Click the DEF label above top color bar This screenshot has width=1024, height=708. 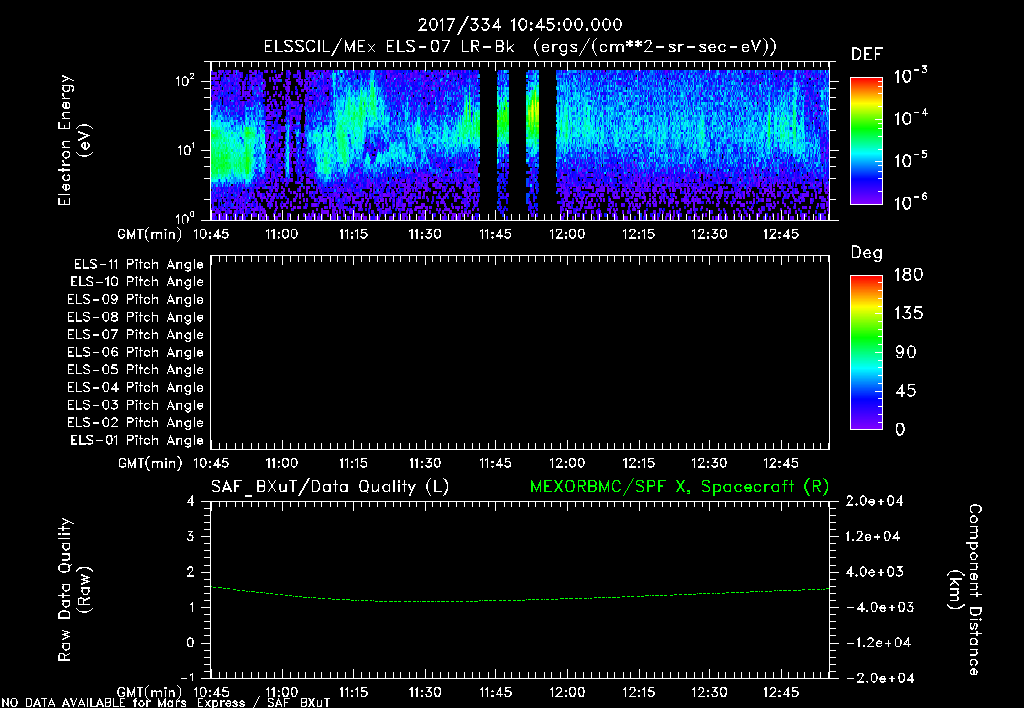click(867, 55)
